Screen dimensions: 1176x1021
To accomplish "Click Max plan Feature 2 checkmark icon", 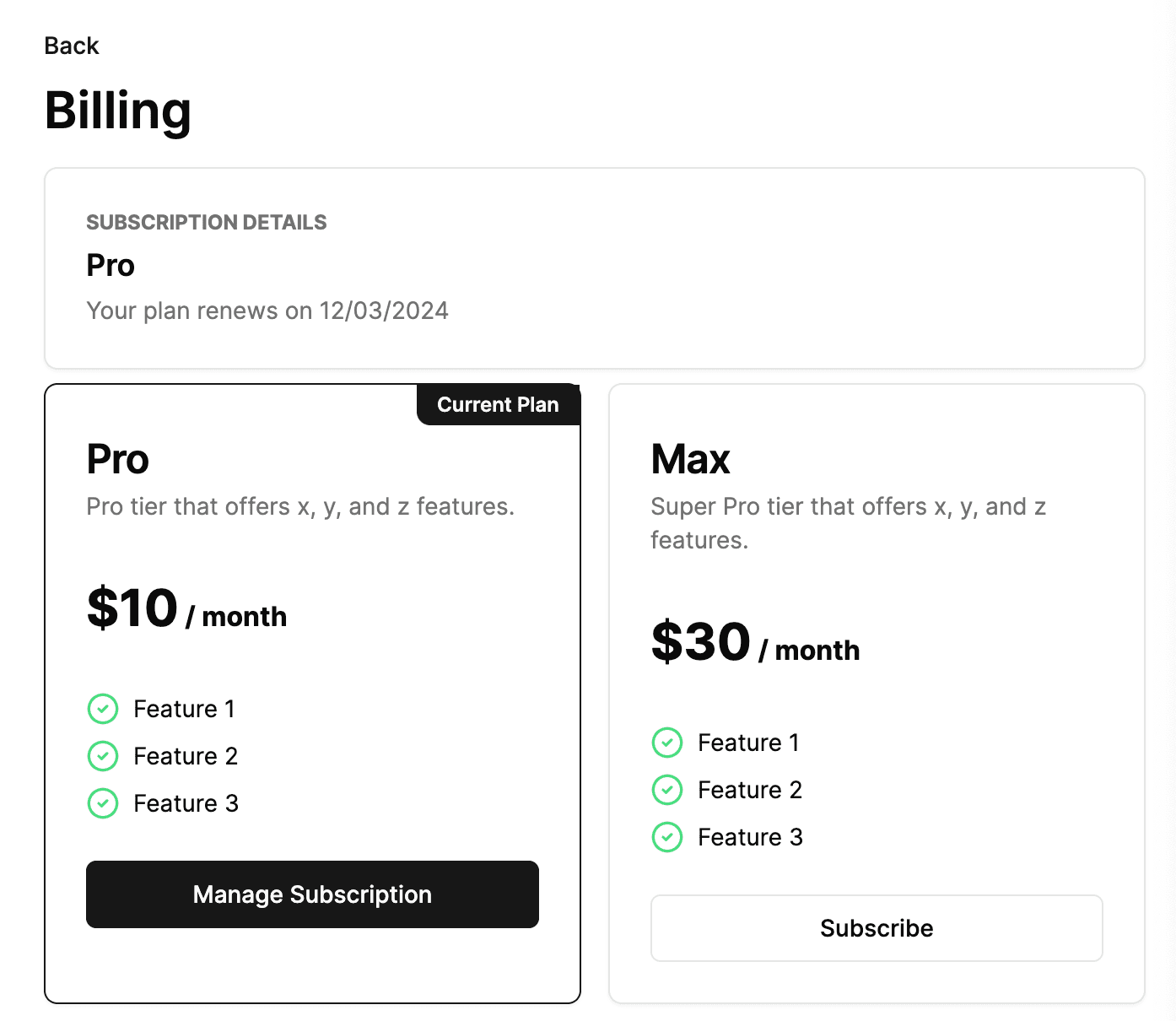I will coord(667,790).
